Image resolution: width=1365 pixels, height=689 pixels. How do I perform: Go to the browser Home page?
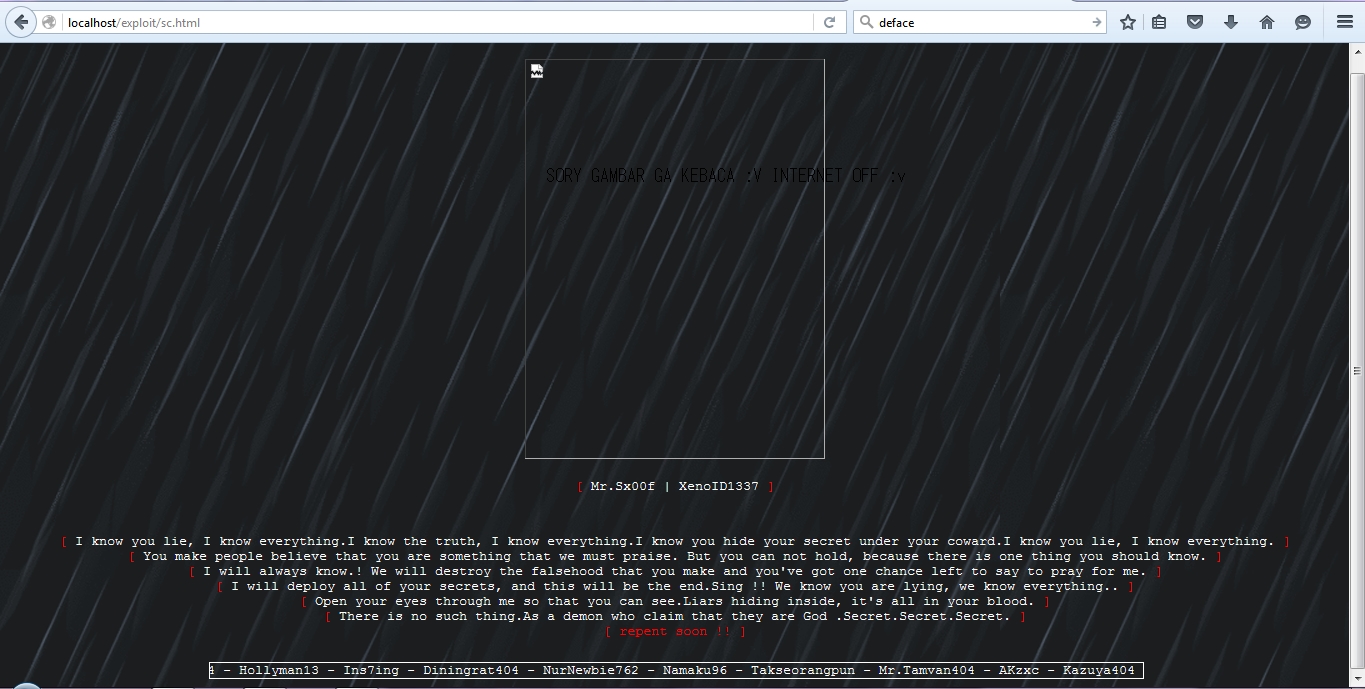point(1266,21)
